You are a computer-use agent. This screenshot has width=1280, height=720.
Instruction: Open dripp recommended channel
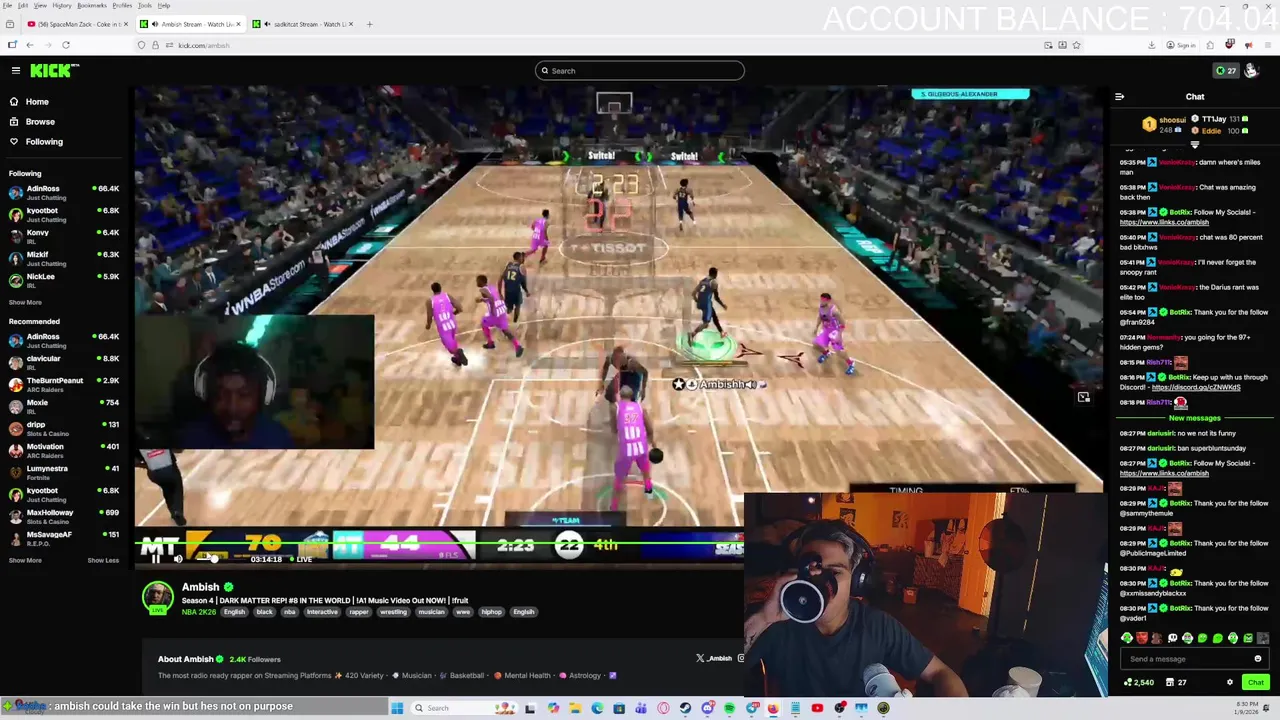coord(62,428)
